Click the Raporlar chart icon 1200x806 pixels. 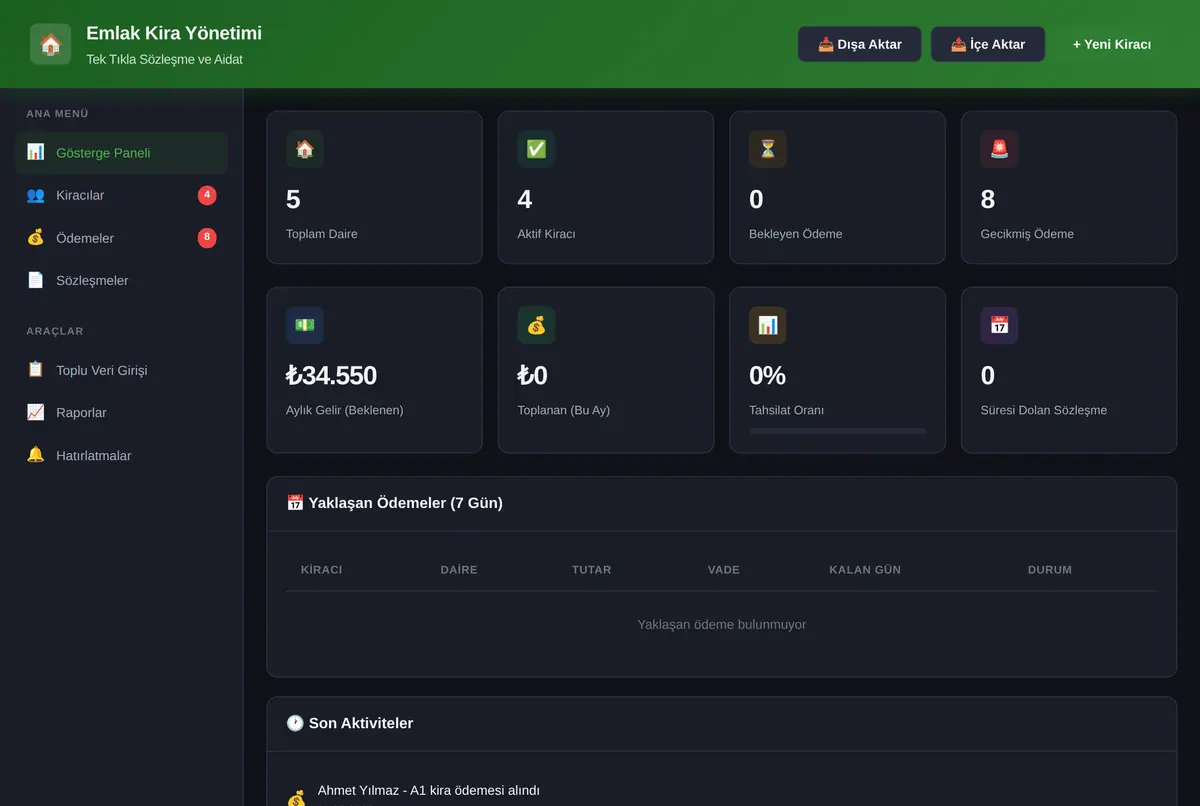[x=36, y=412]
